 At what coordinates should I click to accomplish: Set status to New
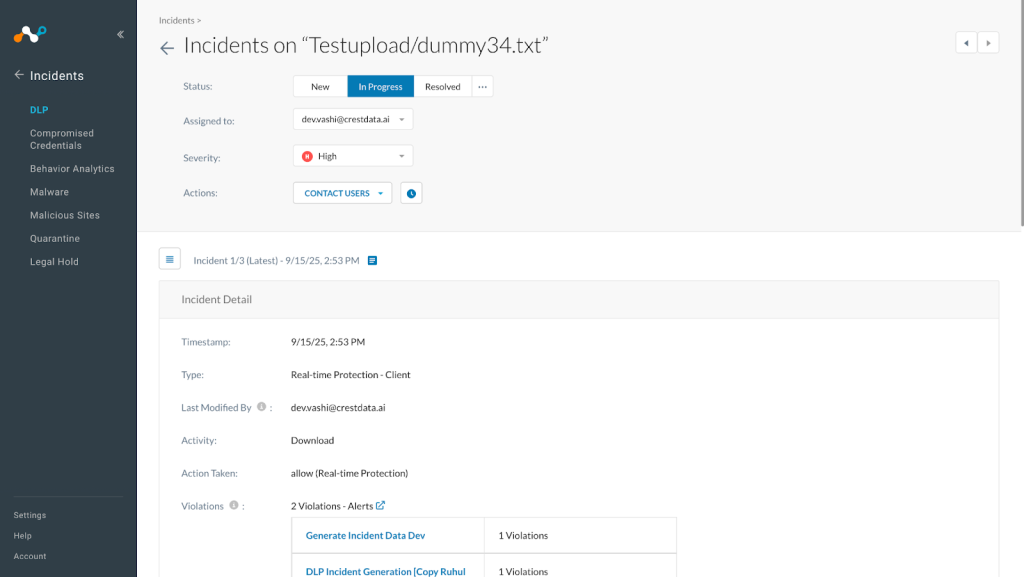[320, 86]
